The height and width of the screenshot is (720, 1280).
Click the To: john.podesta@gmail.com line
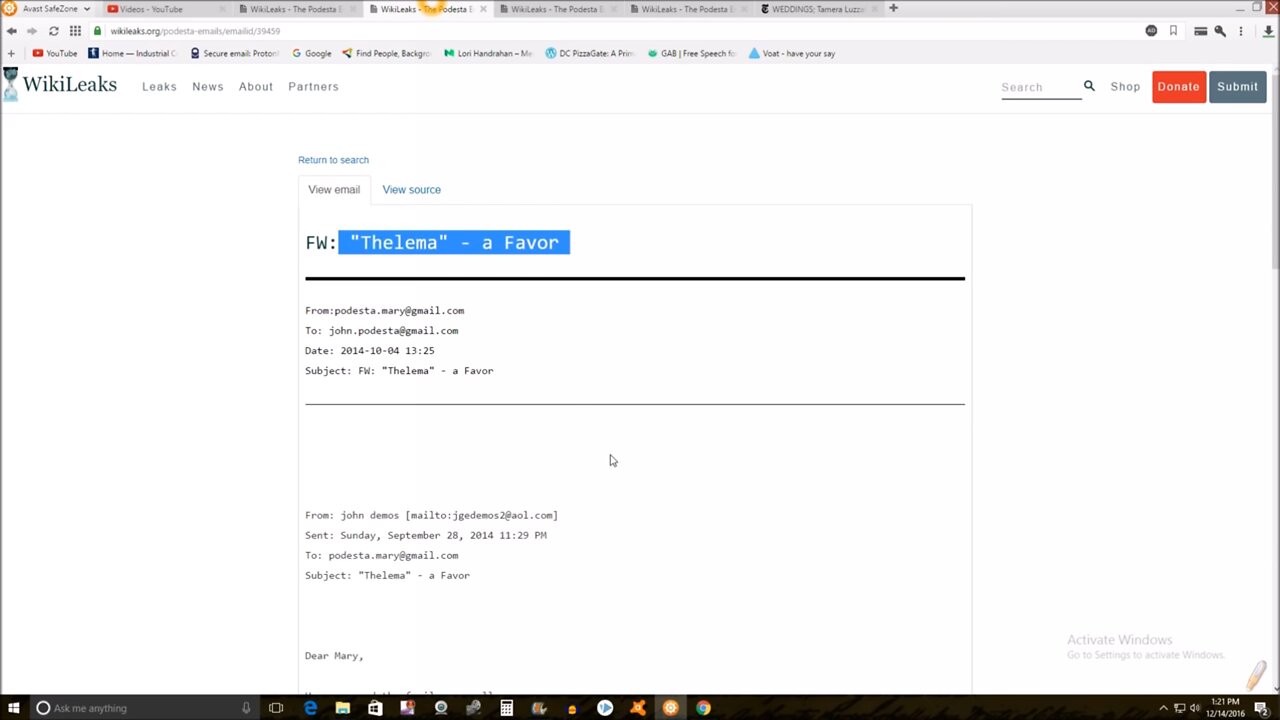click(381, 330)
